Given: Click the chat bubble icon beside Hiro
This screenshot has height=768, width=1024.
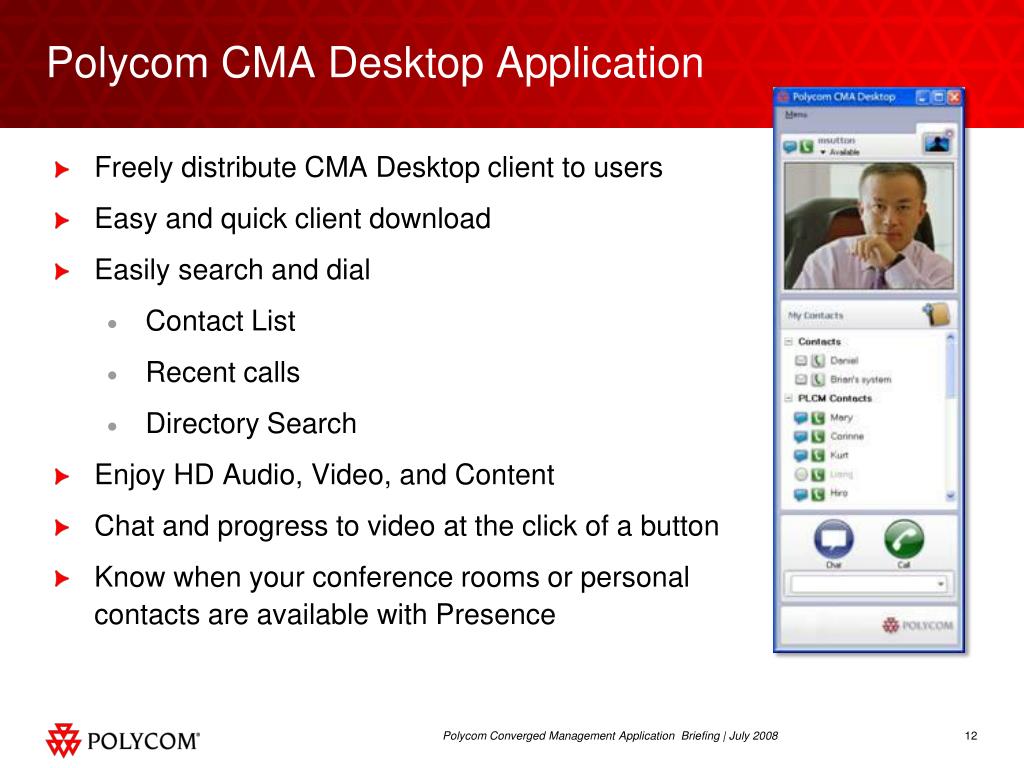Looking at the screenshot, I should (x=801, y=494).
